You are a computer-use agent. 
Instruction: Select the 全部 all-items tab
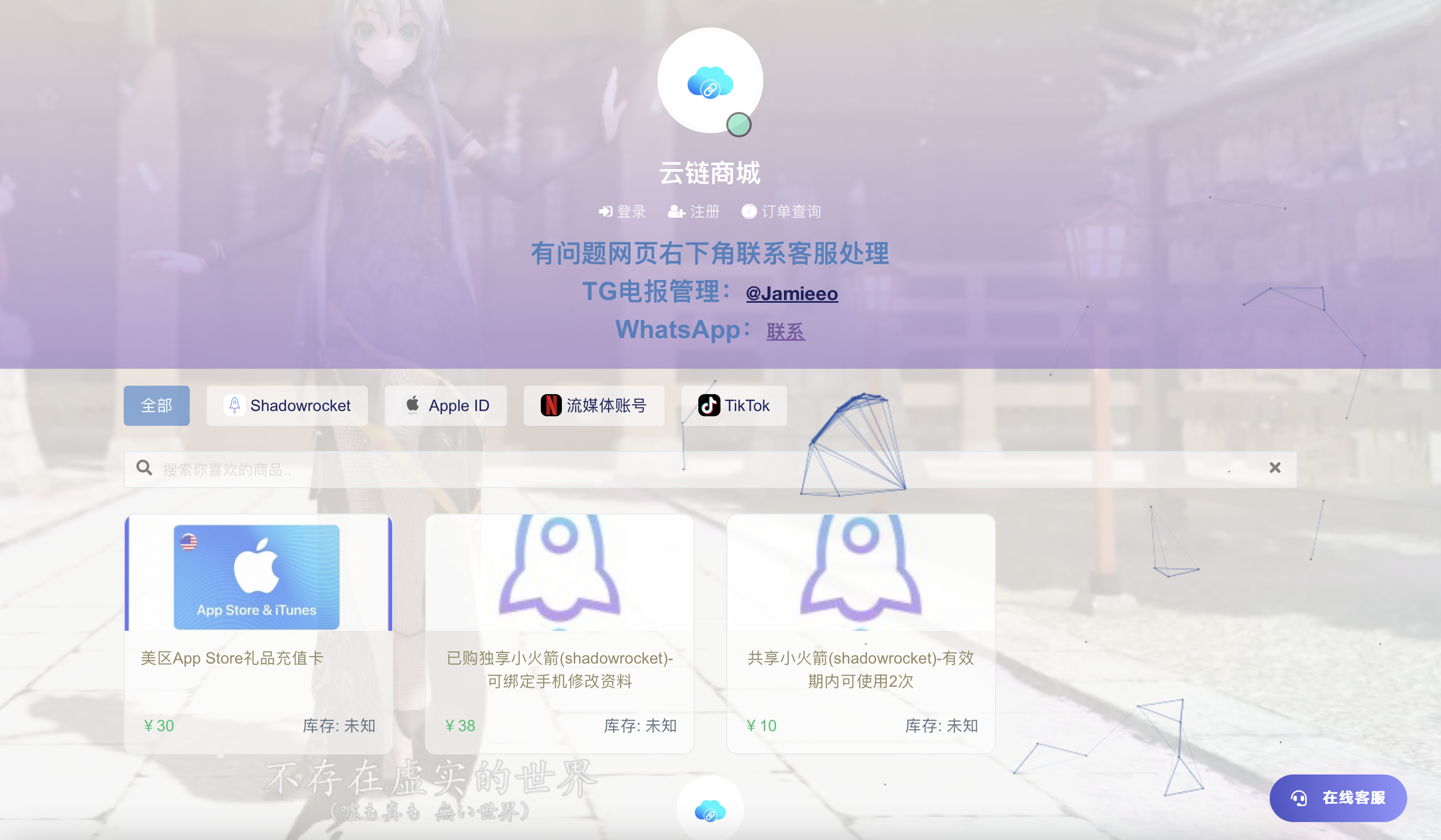pos(156,405)
